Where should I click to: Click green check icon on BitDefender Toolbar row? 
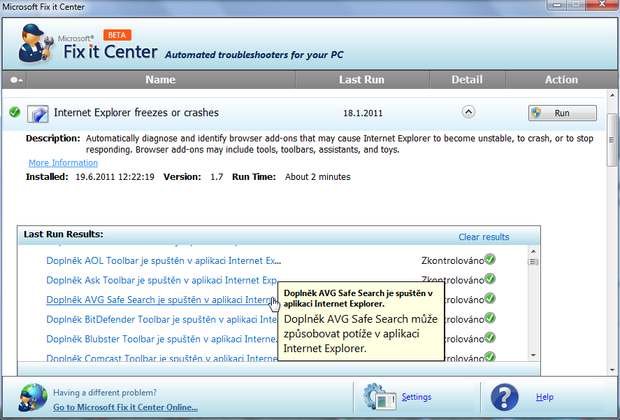(490, 318)
